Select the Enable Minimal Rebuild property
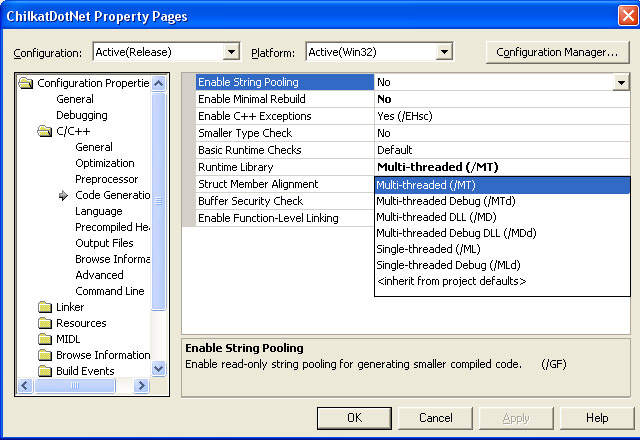This screenshot has height=440, width=640. [x=285, y=99]
